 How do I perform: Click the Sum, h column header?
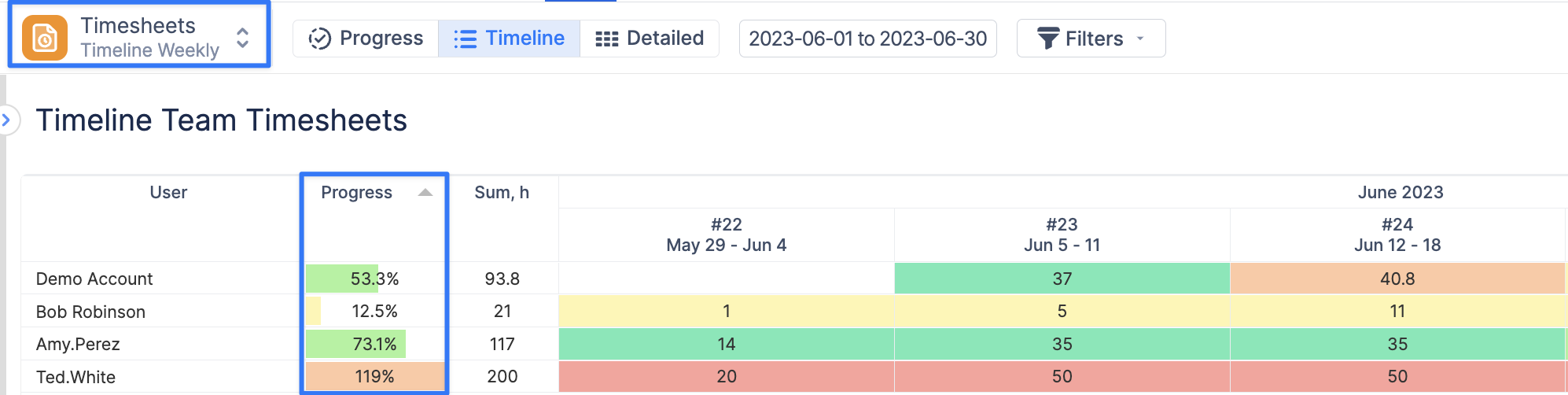(502, 193)
